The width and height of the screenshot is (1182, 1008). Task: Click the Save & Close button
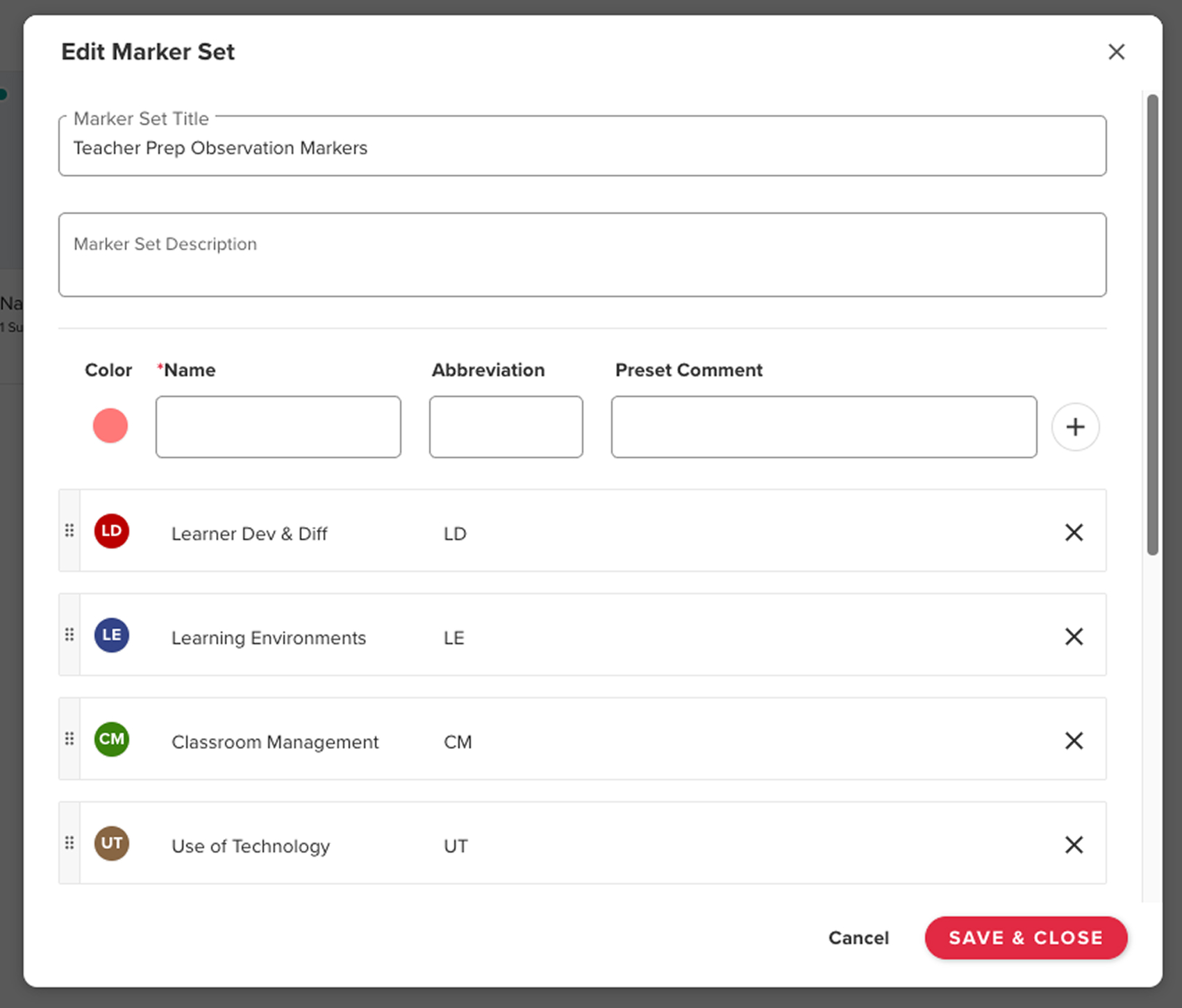pos(1025,938)
